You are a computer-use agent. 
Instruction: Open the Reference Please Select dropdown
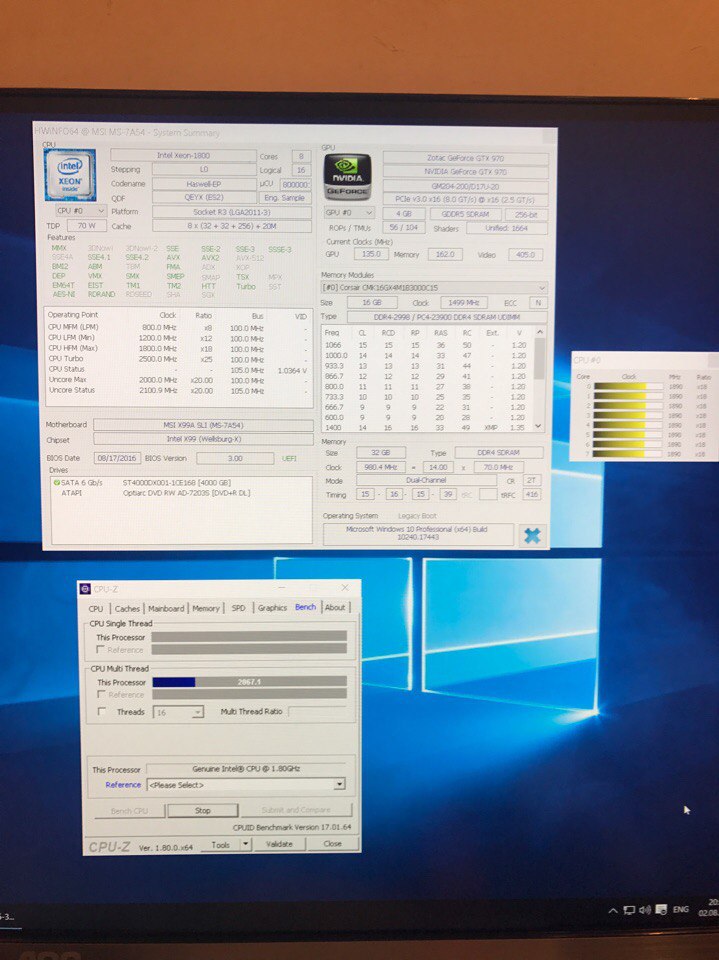(x=246, y=784)
